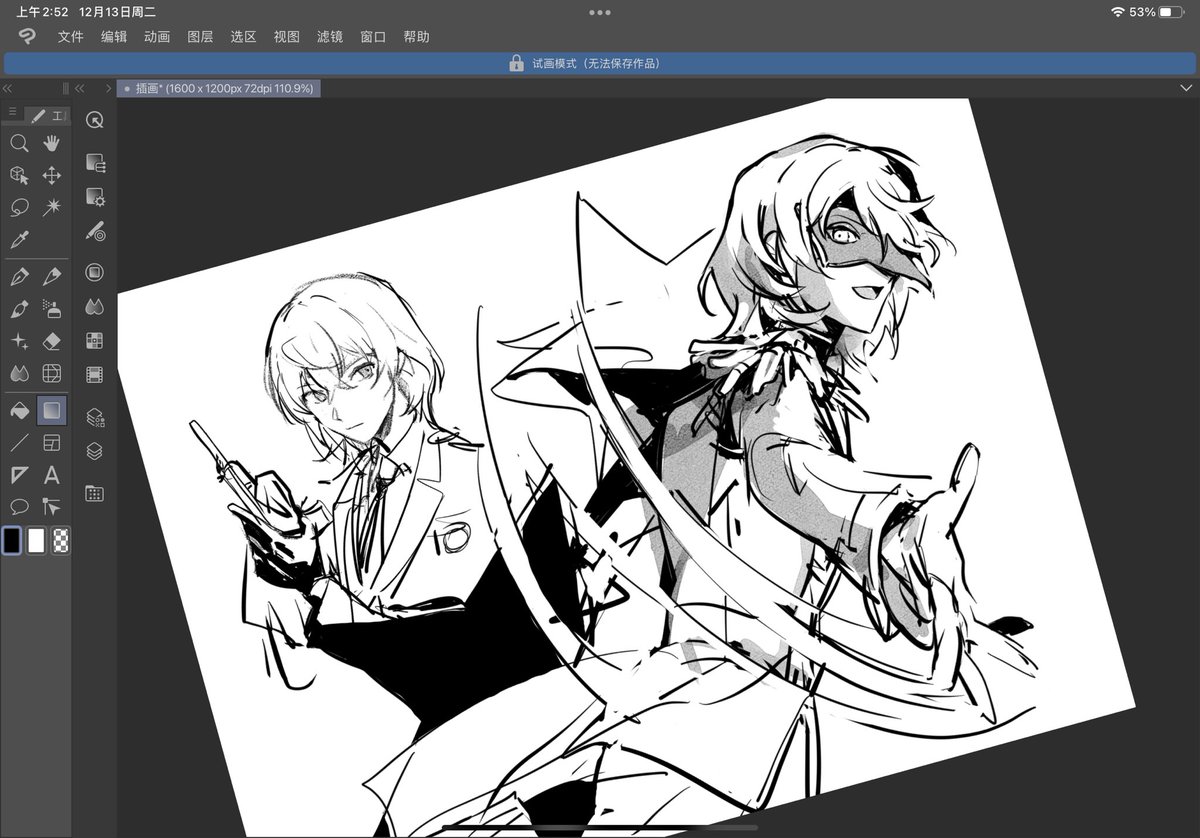Open the 编辑 menu
The width and height of the screenshot is (1200, 838).
coord(114,37)
